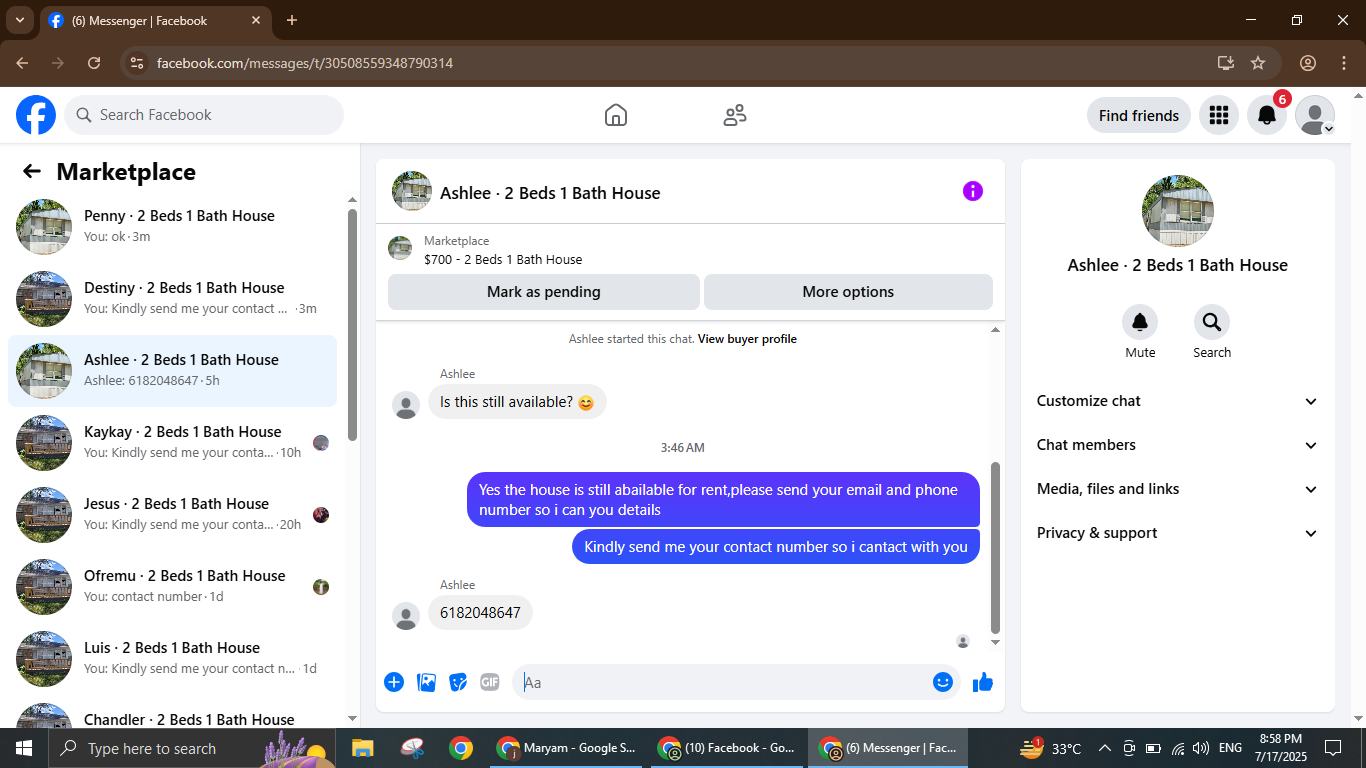Open the Windows Start menu
1366x768 pixels.
[24, 748]
